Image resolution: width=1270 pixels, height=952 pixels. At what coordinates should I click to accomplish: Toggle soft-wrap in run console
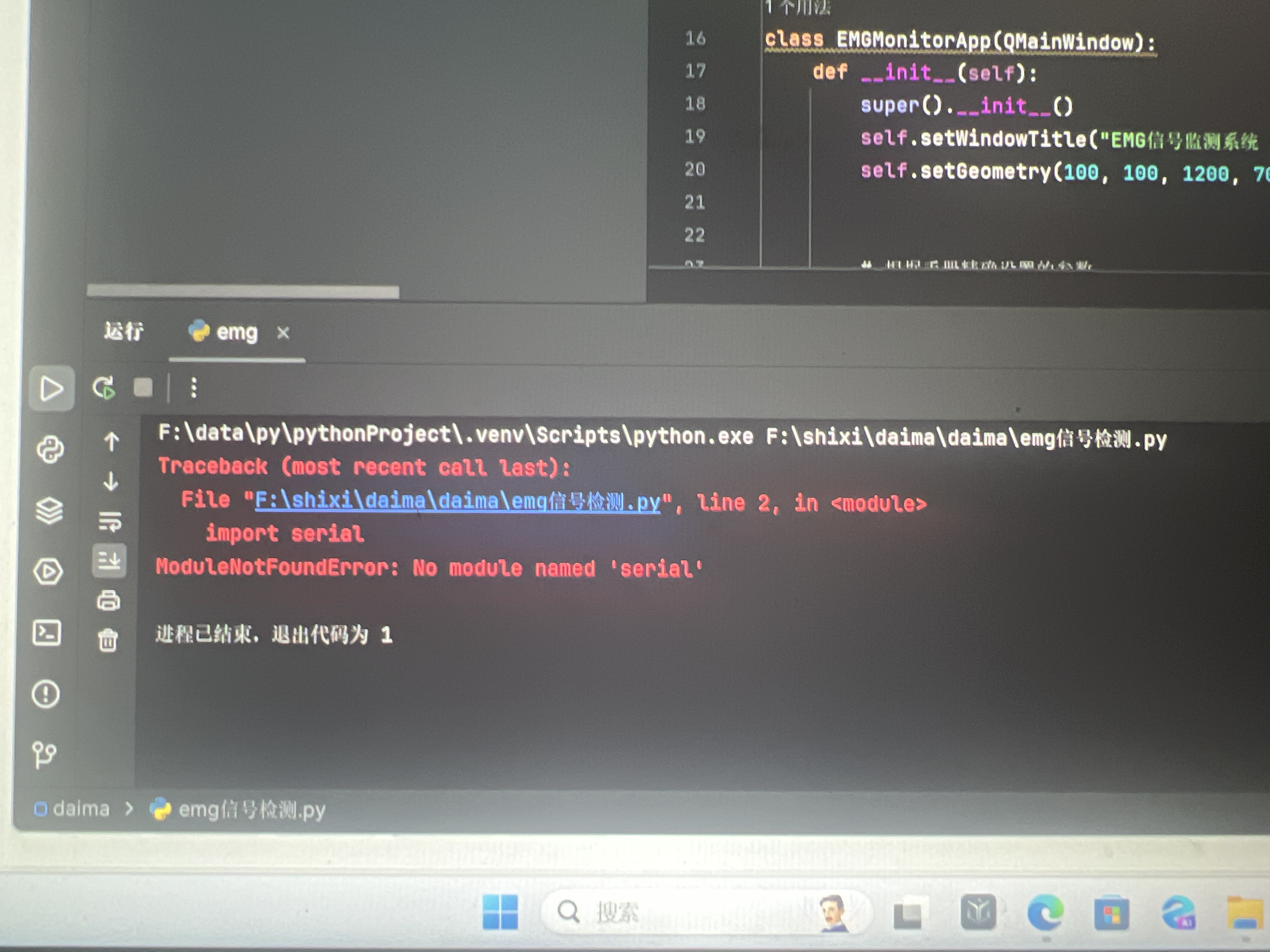coord(110,521)
